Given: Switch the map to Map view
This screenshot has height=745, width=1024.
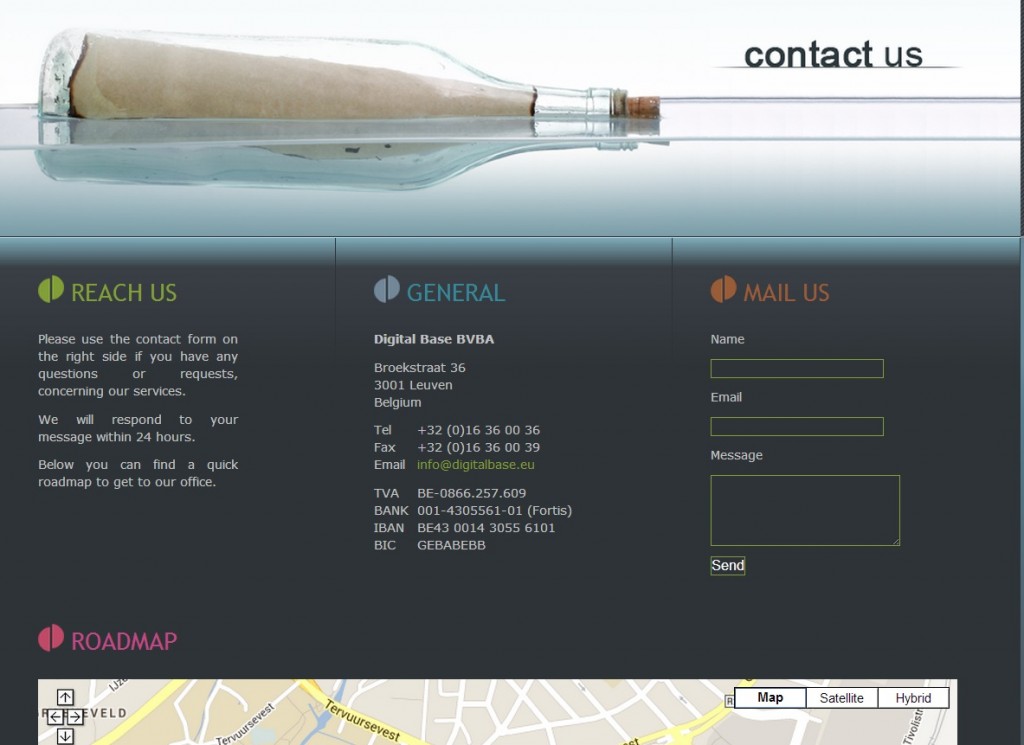Looking at the screenshot, I should click(x=771, y=697).
